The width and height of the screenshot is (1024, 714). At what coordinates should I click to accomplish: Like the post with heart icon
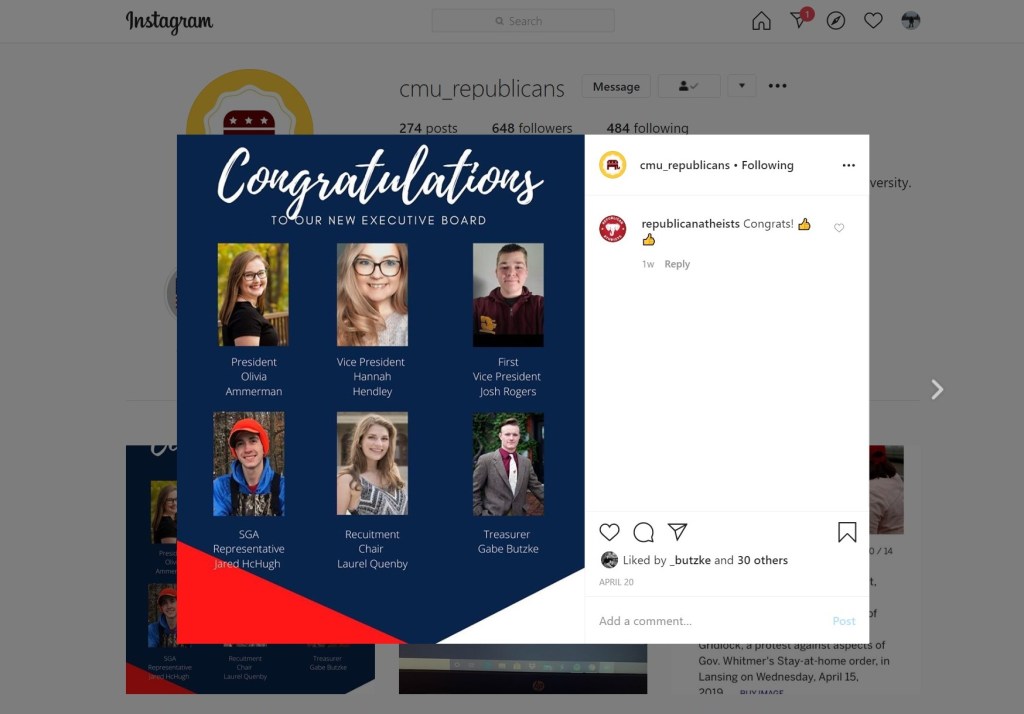(x=609, y=532)
